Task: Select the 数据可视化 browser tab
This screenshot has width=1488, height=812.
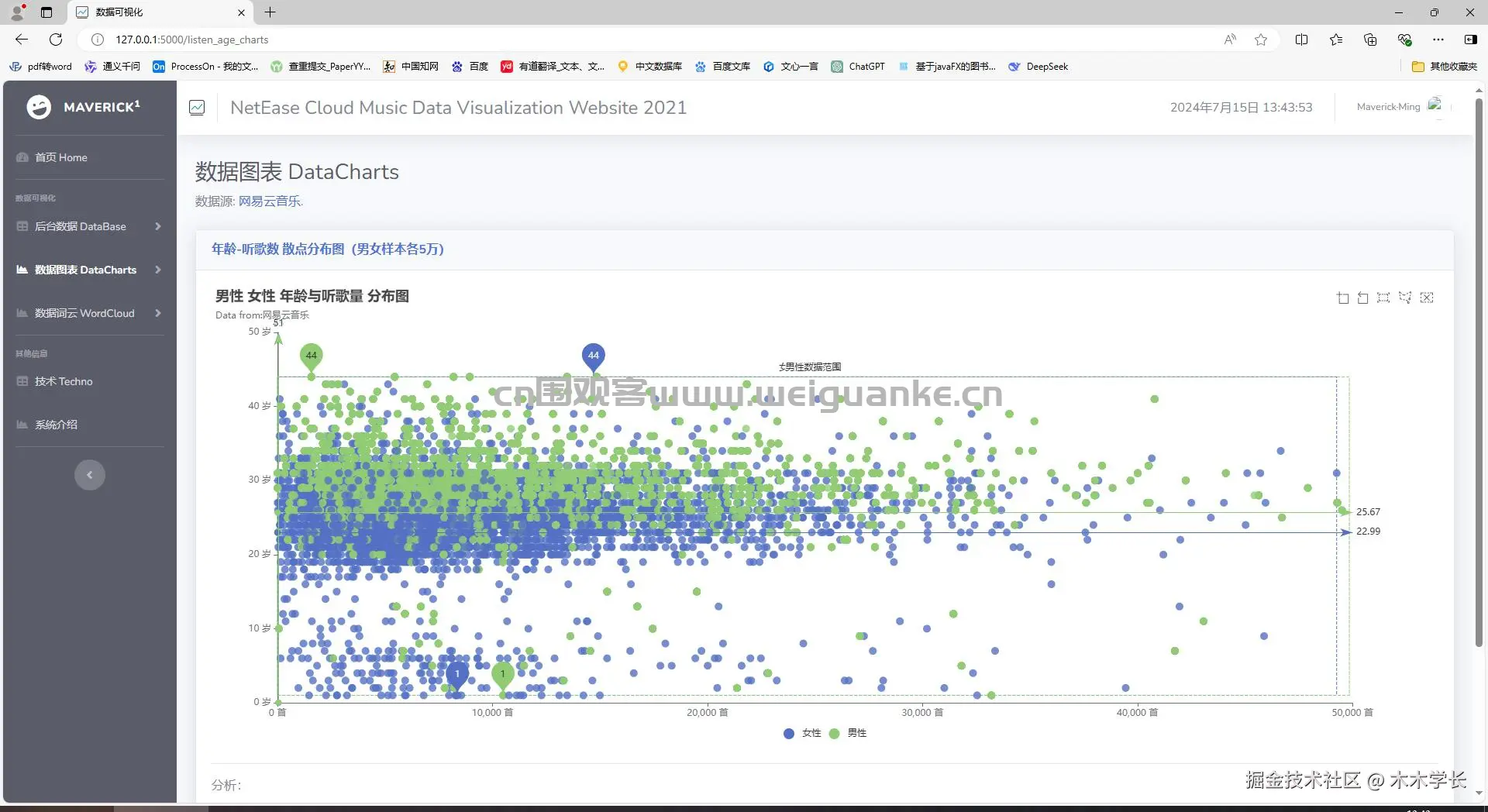Action: (x=161, y=12)
